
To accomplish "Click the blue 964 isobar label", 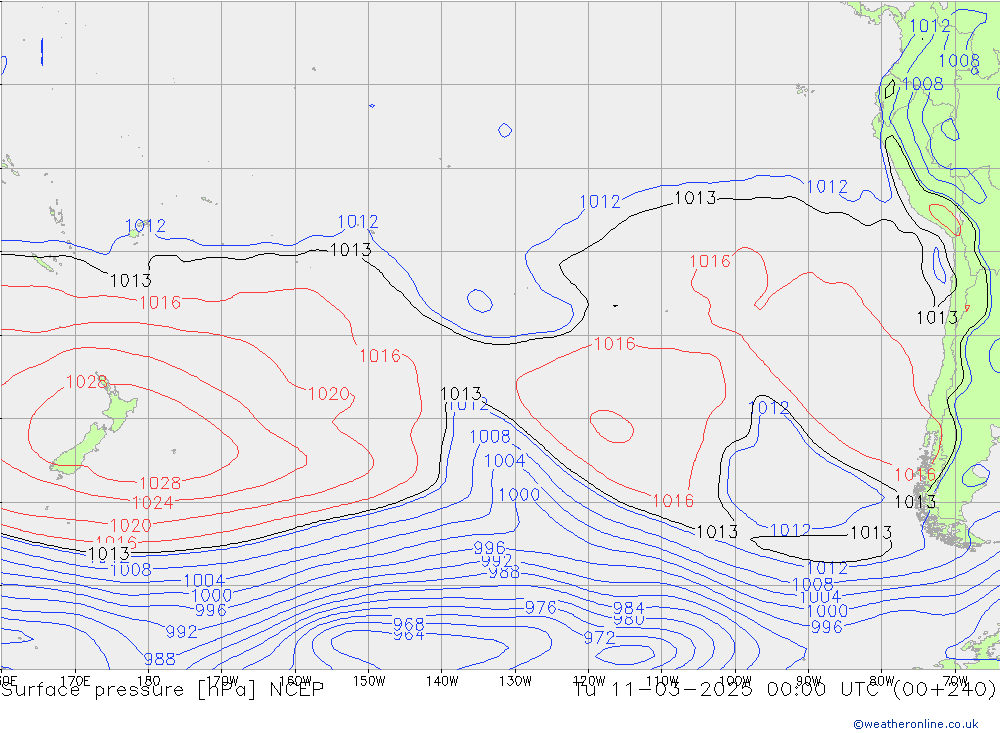I will point(408,635).
